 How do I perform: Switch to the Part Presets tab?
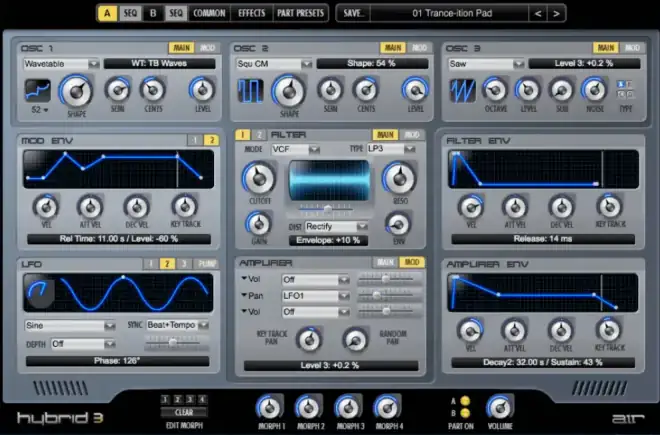pyautogui.click(x=302, y=14)
